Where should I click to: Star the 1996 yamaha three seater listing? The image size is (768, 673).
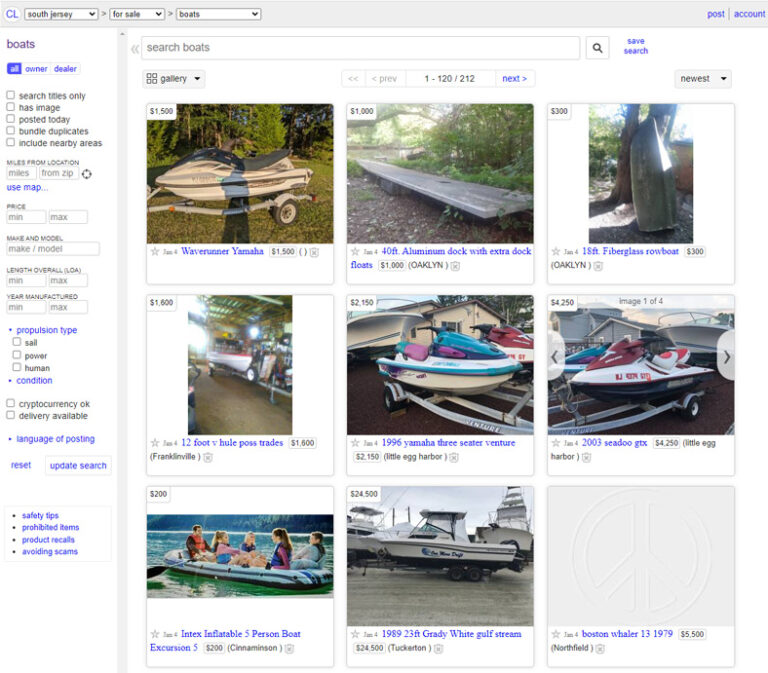point(355,443)
